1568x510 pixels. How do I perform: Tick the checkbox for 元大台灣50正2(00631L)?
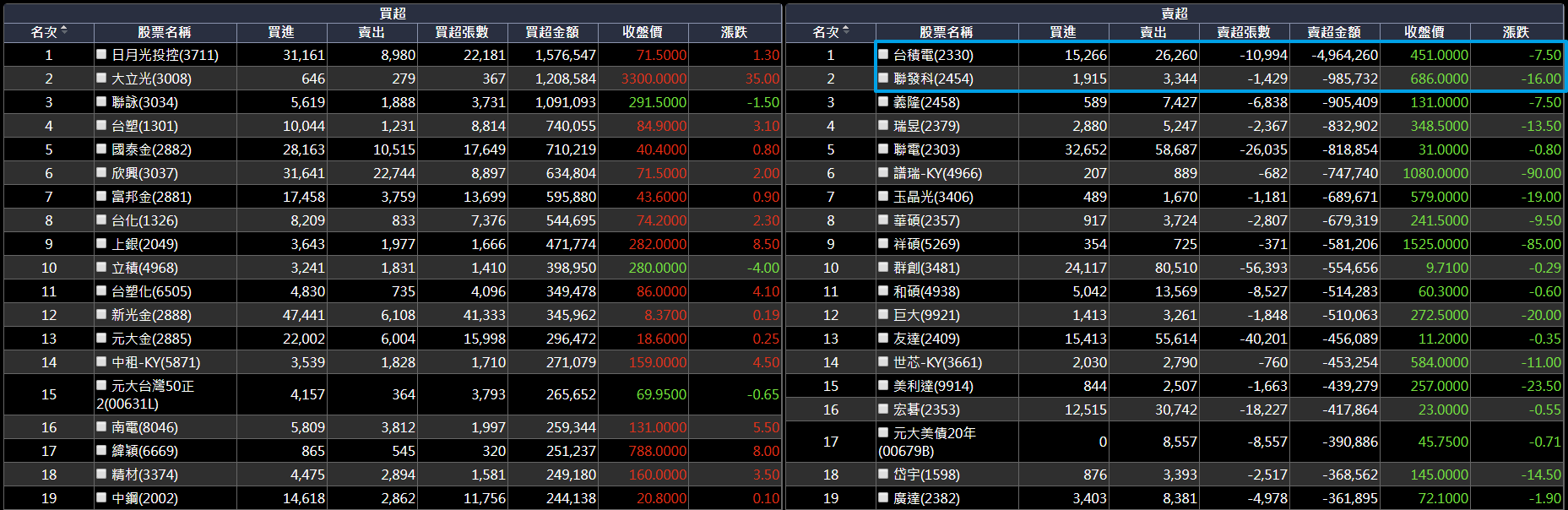click(101, 386)
